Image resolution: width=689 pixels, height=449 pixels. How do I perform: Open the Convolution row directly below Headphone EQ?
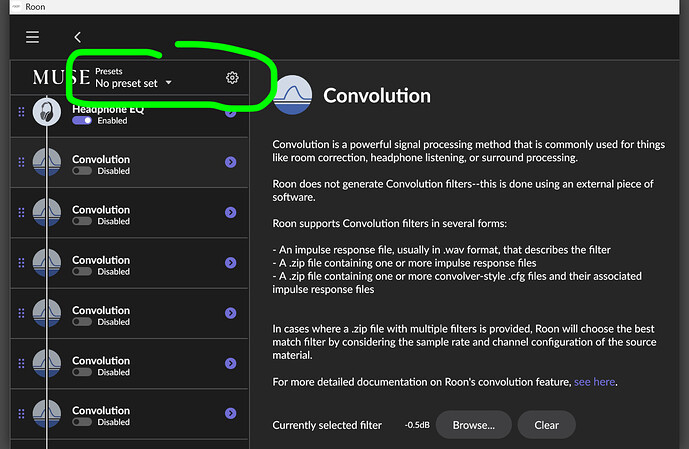click(231, 162)
